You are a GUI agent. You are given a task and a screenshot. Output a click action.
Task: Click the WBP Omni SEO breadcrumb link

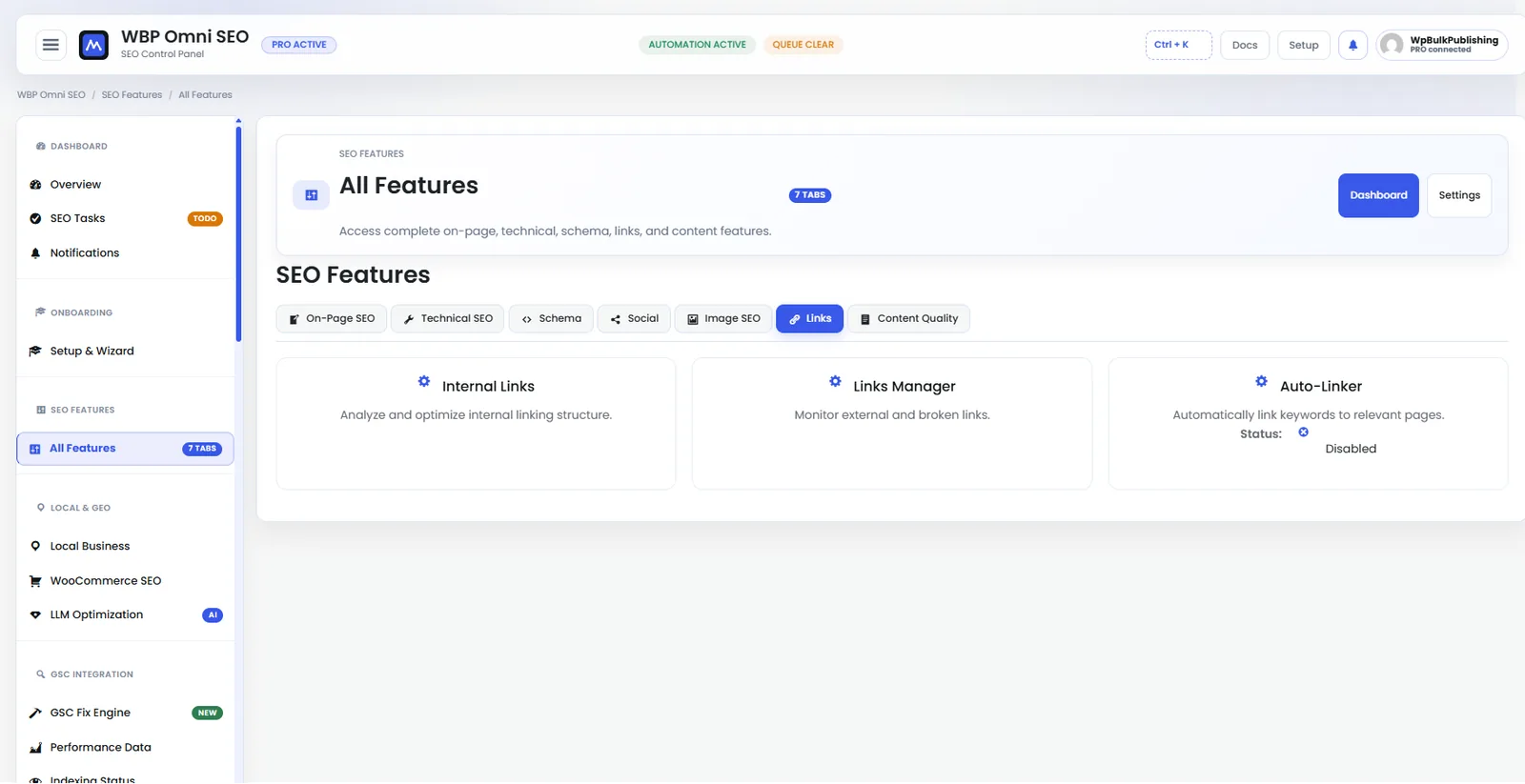(x=51, y=95)
